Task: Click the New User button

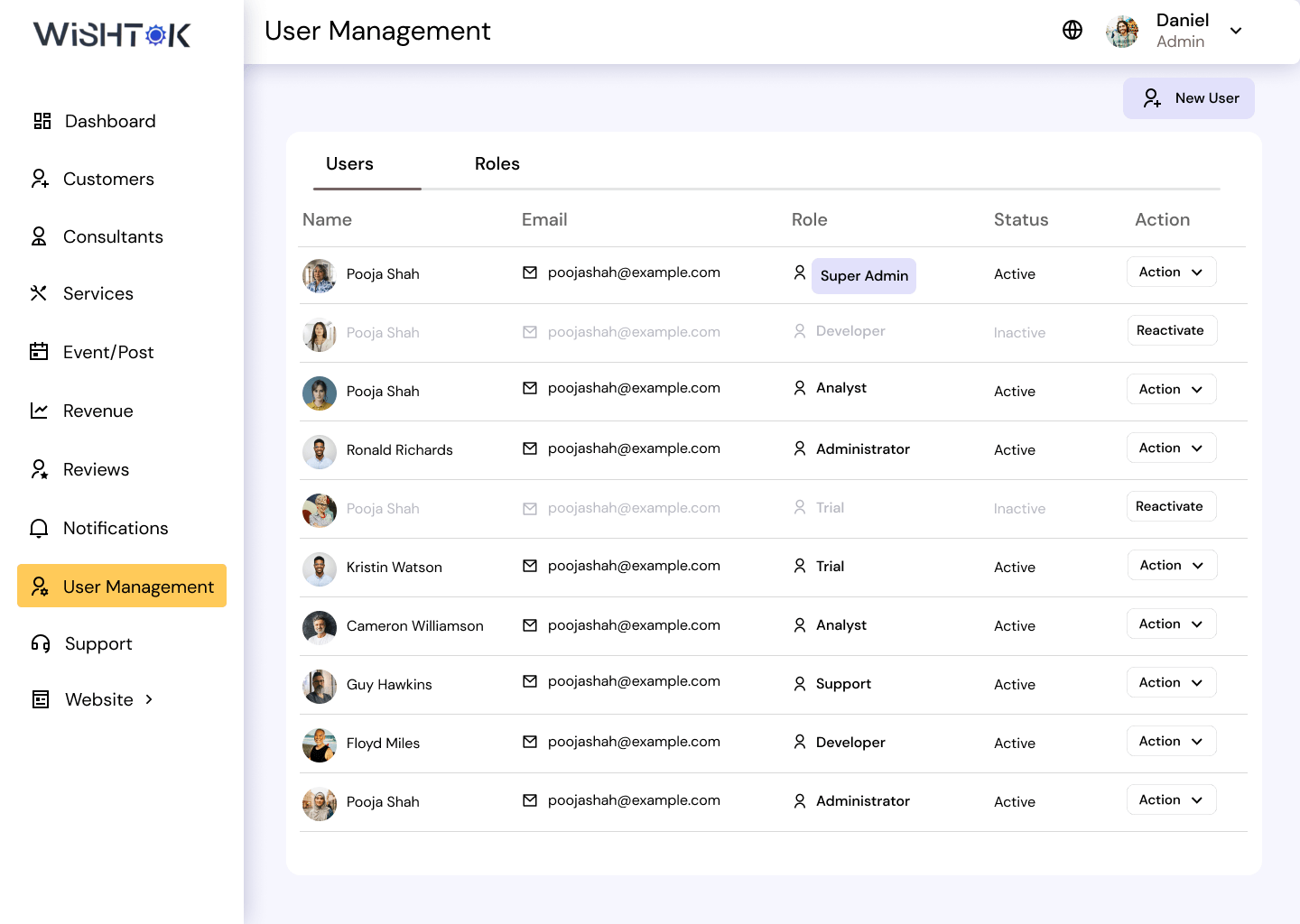Action: (1188, 98)
